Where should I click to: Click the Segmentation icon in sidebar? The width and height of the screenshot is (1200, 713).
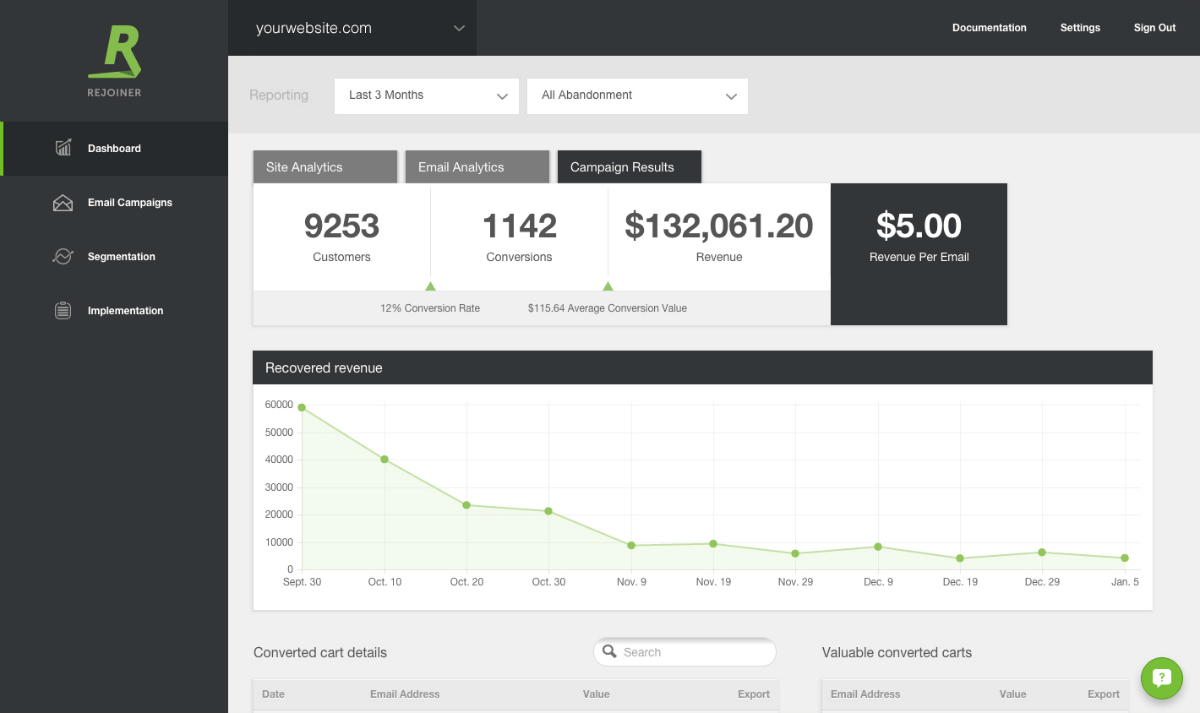click(x=63, y=257)
